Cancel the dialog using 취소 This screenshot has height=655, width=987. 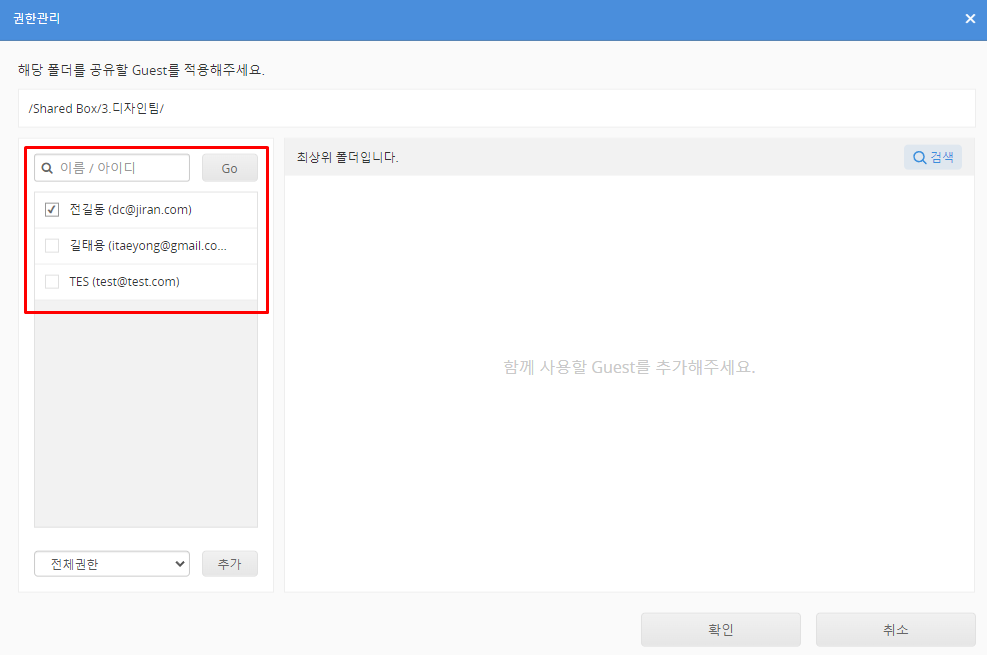[x=895, y=630]
